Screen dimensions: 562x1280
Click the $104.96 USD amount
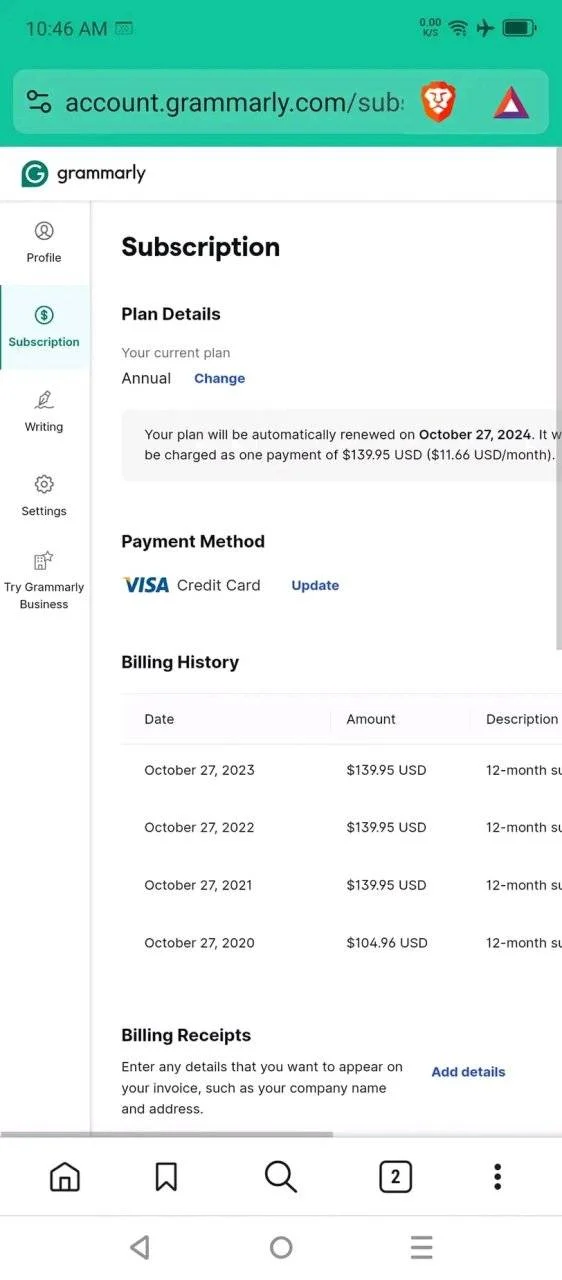387,942
